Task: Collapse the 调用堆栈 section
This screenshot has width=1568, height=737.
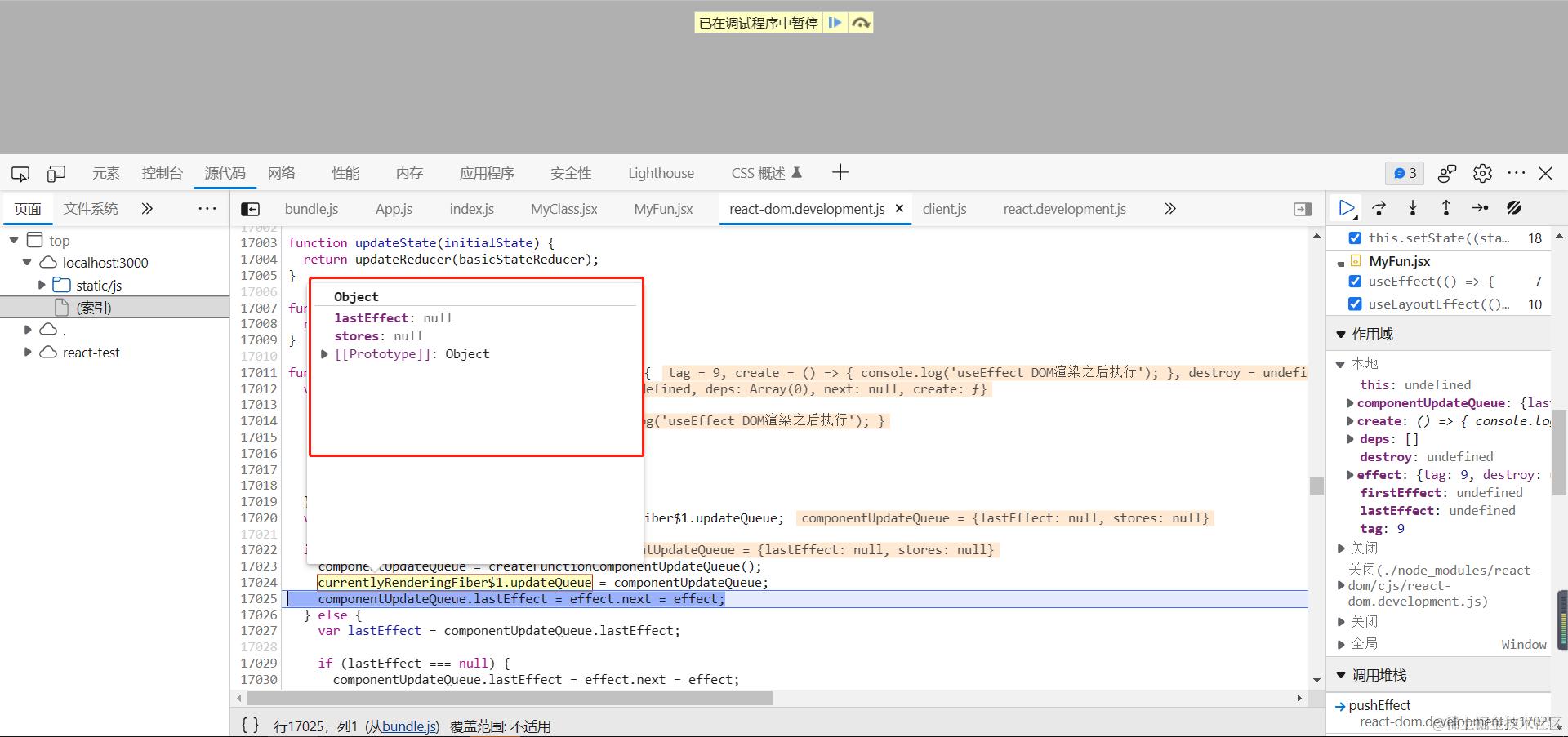Action: coord(1341,675)
